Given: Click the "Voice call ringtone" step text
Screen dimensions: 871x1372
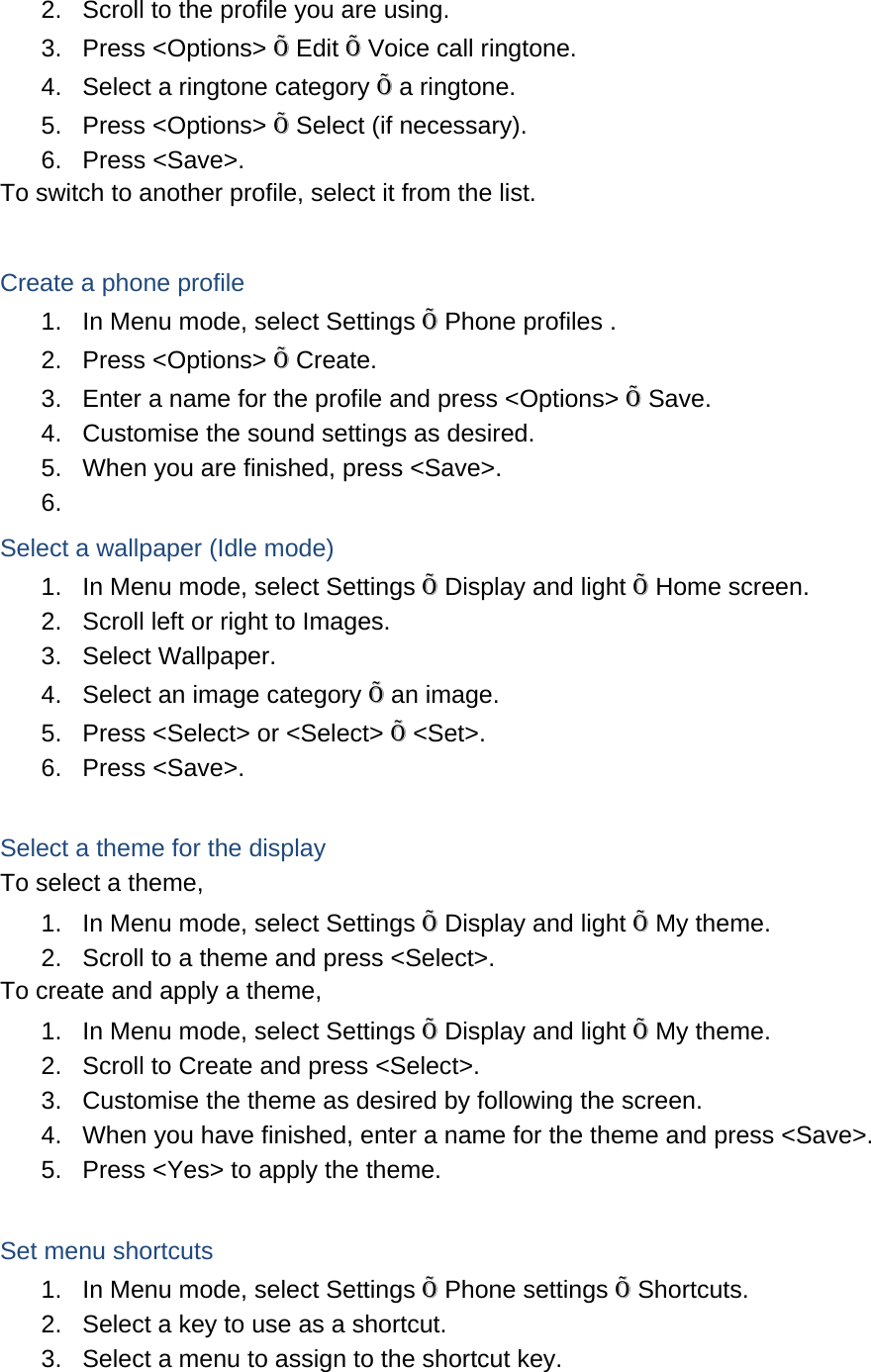Looking at the screenshot, I should tap(471, 49).
